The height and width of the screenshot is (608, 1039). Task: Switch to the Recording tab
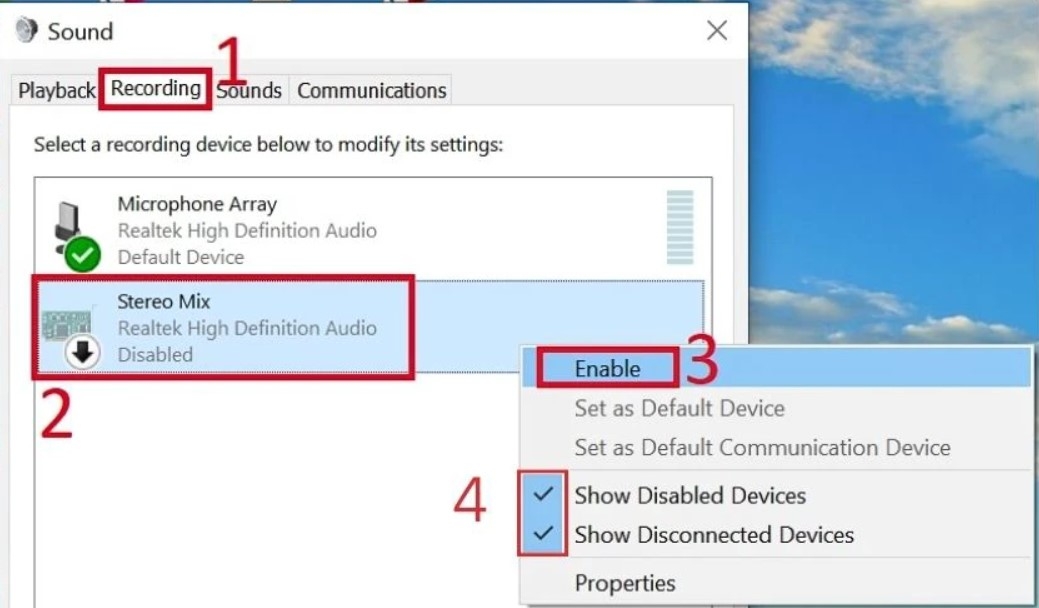coord(156,88)
